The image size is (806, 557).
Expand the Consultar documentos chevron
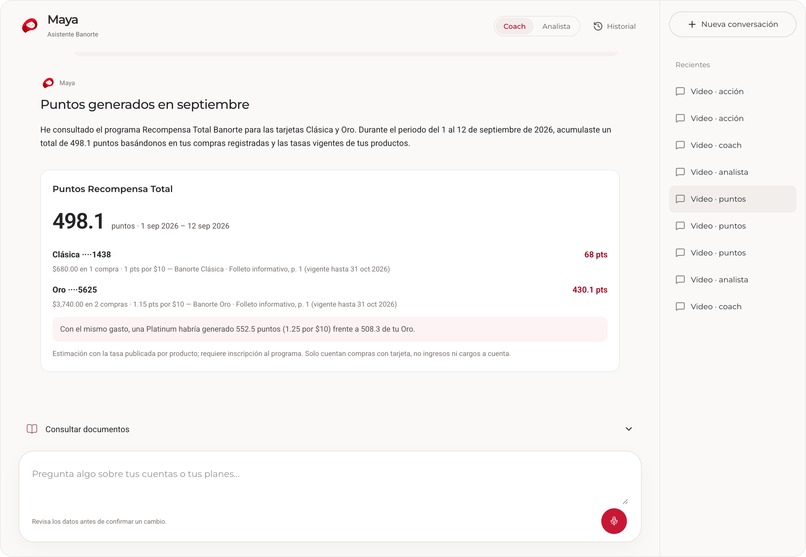tap(629, 429)
